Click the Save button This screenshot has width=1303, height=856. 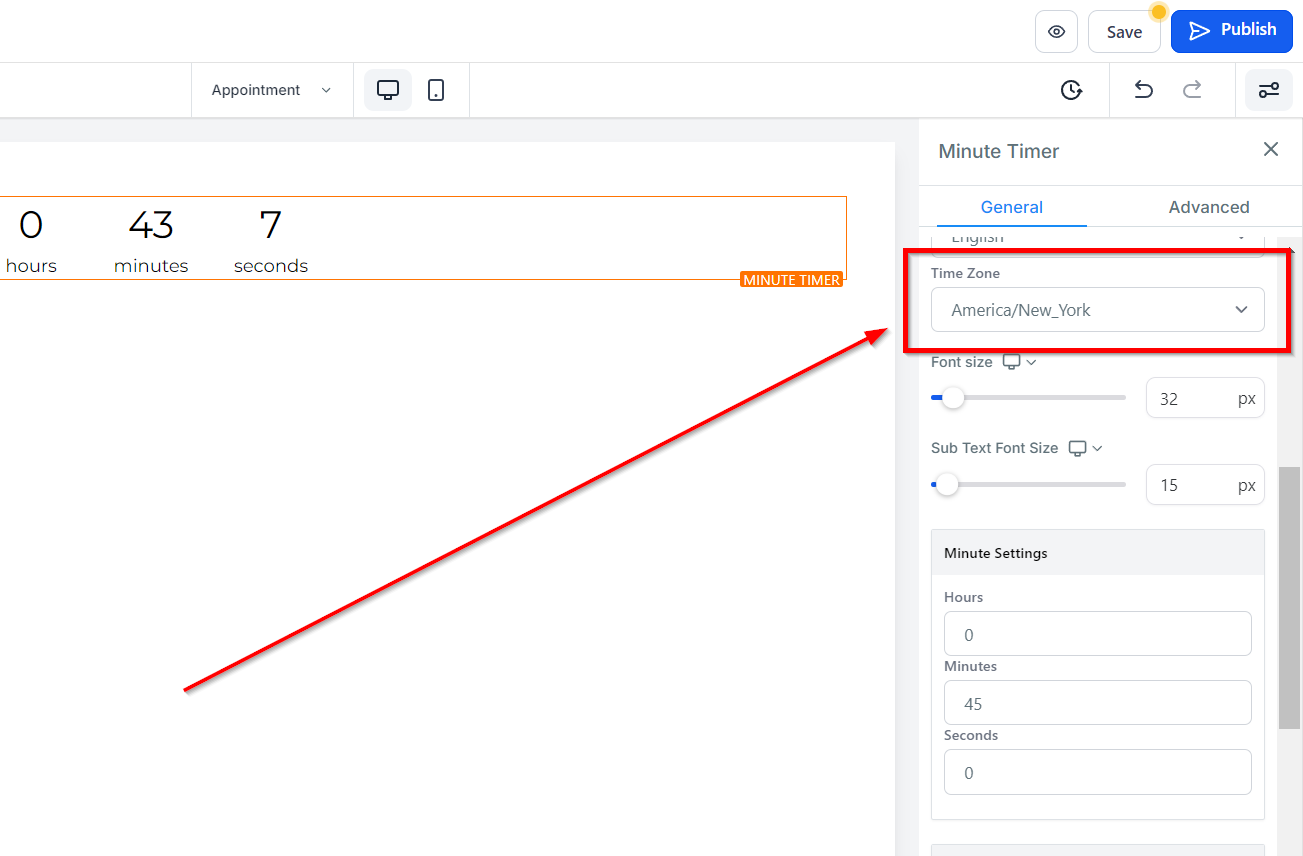(1124, 32)
